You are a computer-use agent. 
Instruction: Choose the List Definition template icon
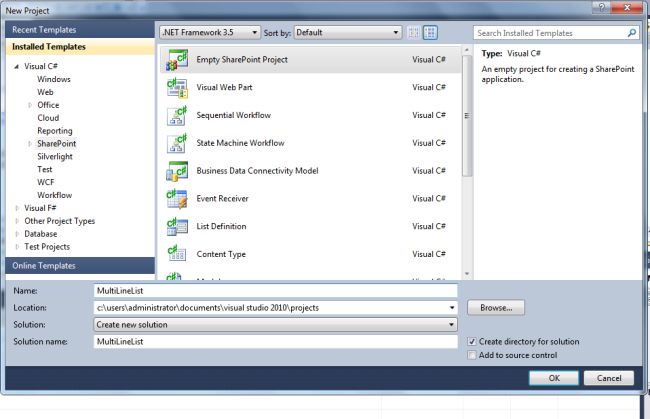point(177,226)
